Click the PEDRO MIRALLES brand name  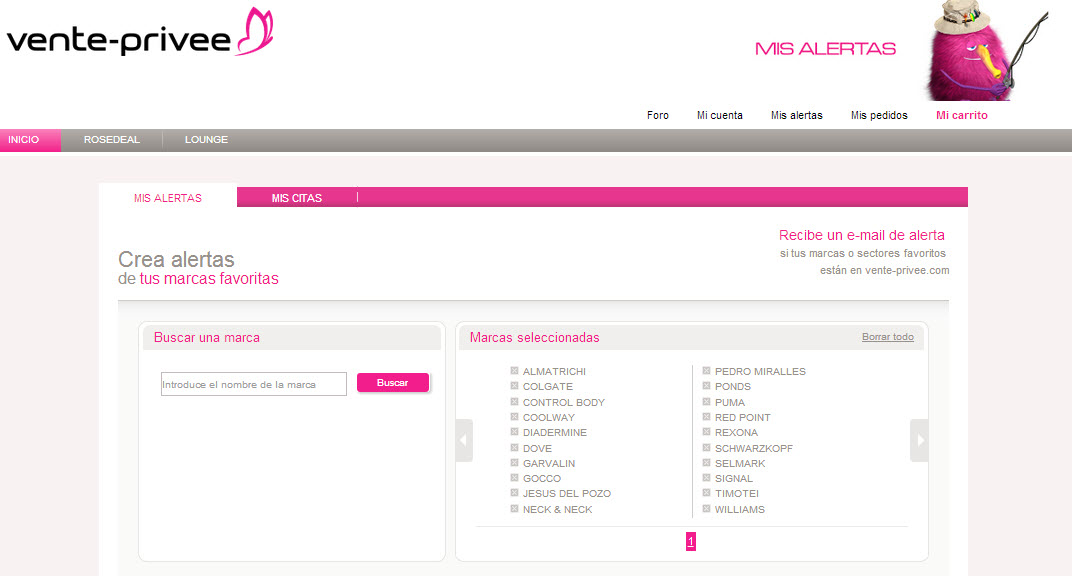coord(760,372)
